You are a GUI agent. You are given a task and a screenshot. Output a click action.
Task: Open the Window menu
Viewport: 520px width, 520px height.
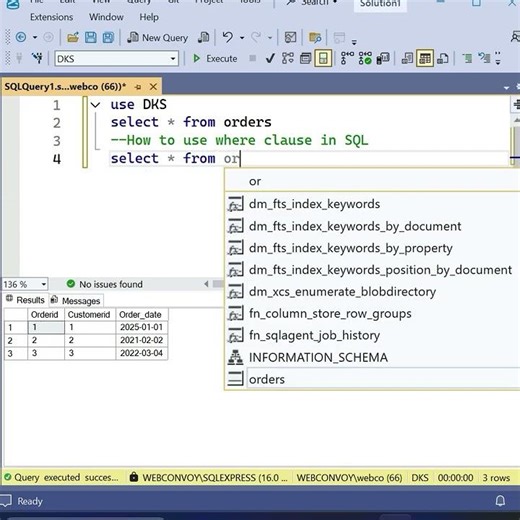pyautogui.click(x=106, y=17)
